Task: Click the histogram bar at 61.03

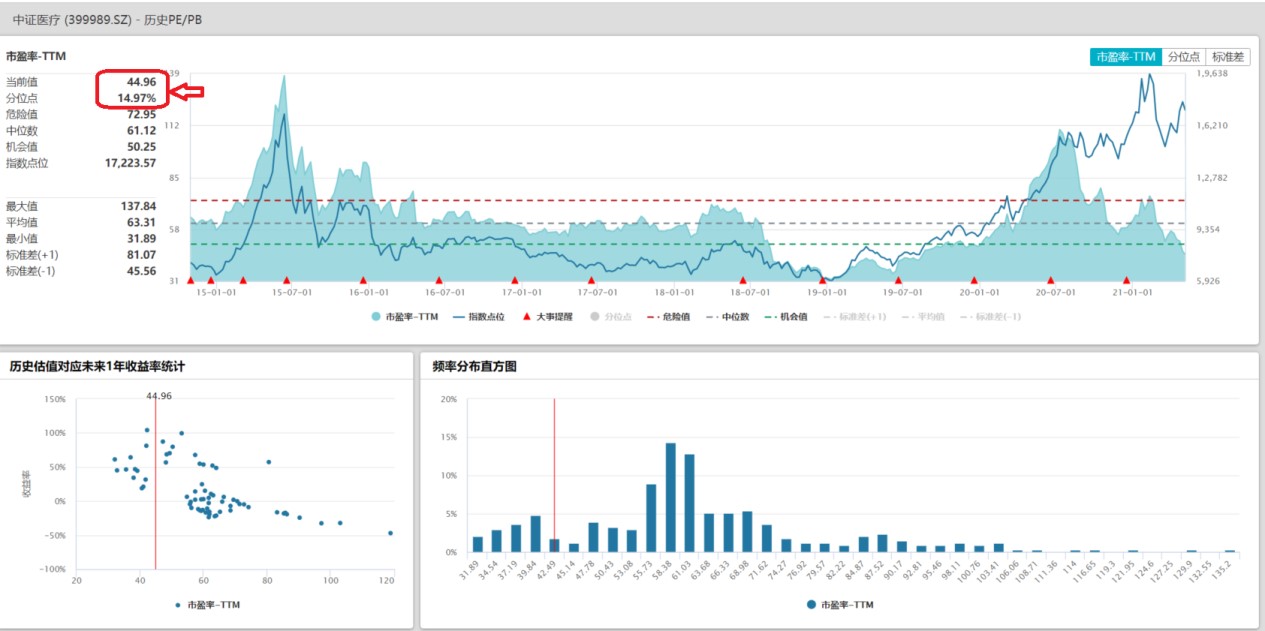Action: pos(689,503)
